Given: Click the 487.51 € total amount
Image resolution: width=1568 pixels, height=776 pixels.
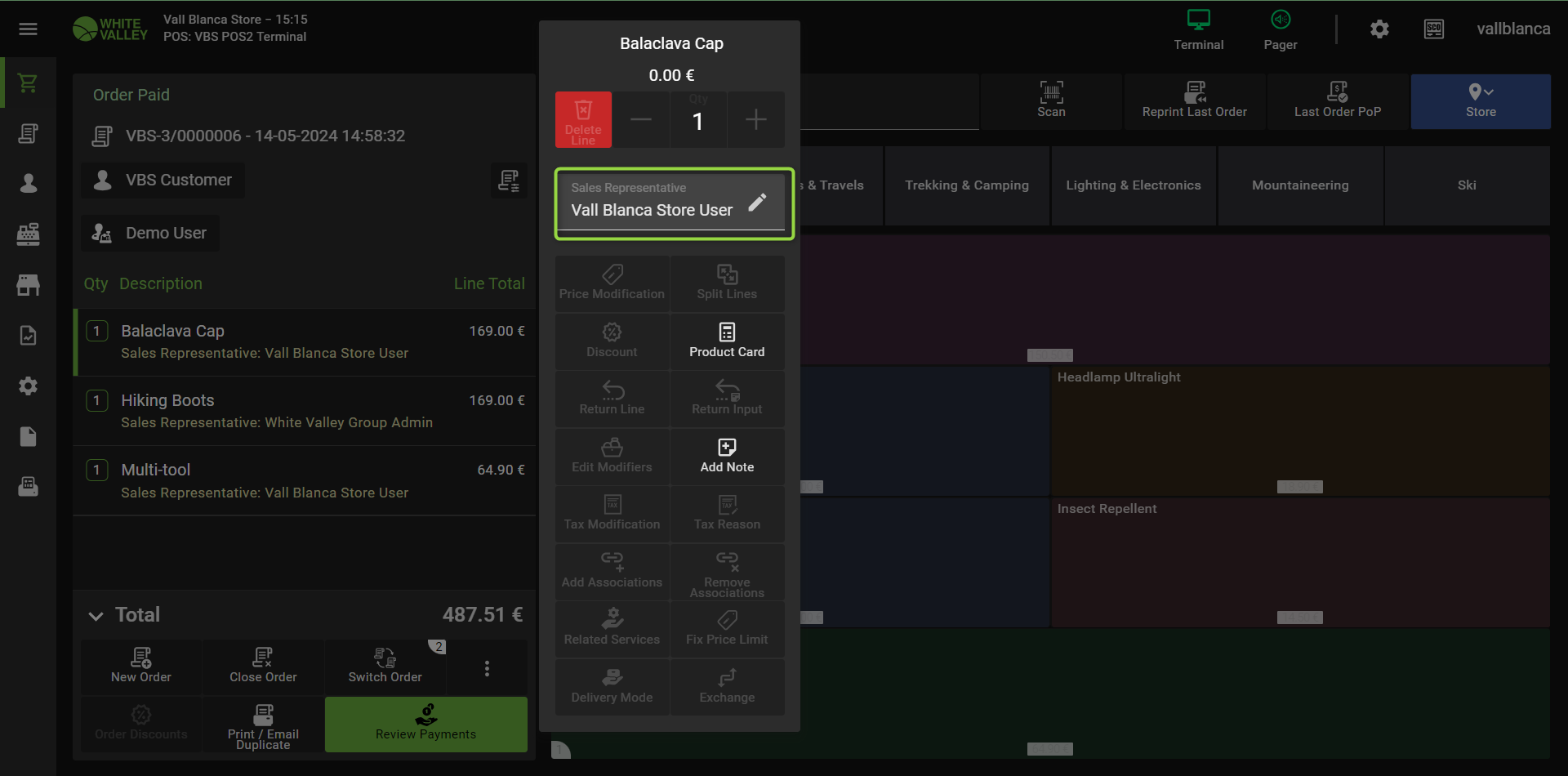Looking at the screenshot, I should pyautogui.click(x=483, y=614).
